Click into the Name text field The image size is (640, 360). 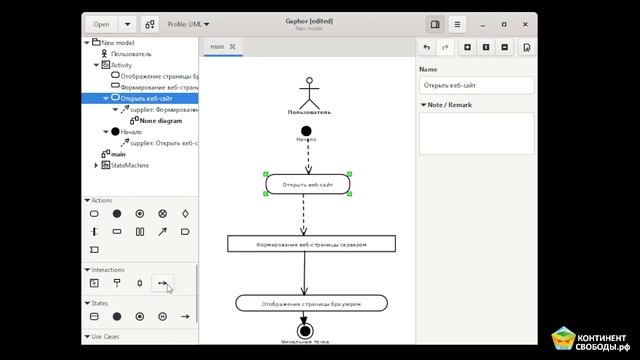(476, 86)
